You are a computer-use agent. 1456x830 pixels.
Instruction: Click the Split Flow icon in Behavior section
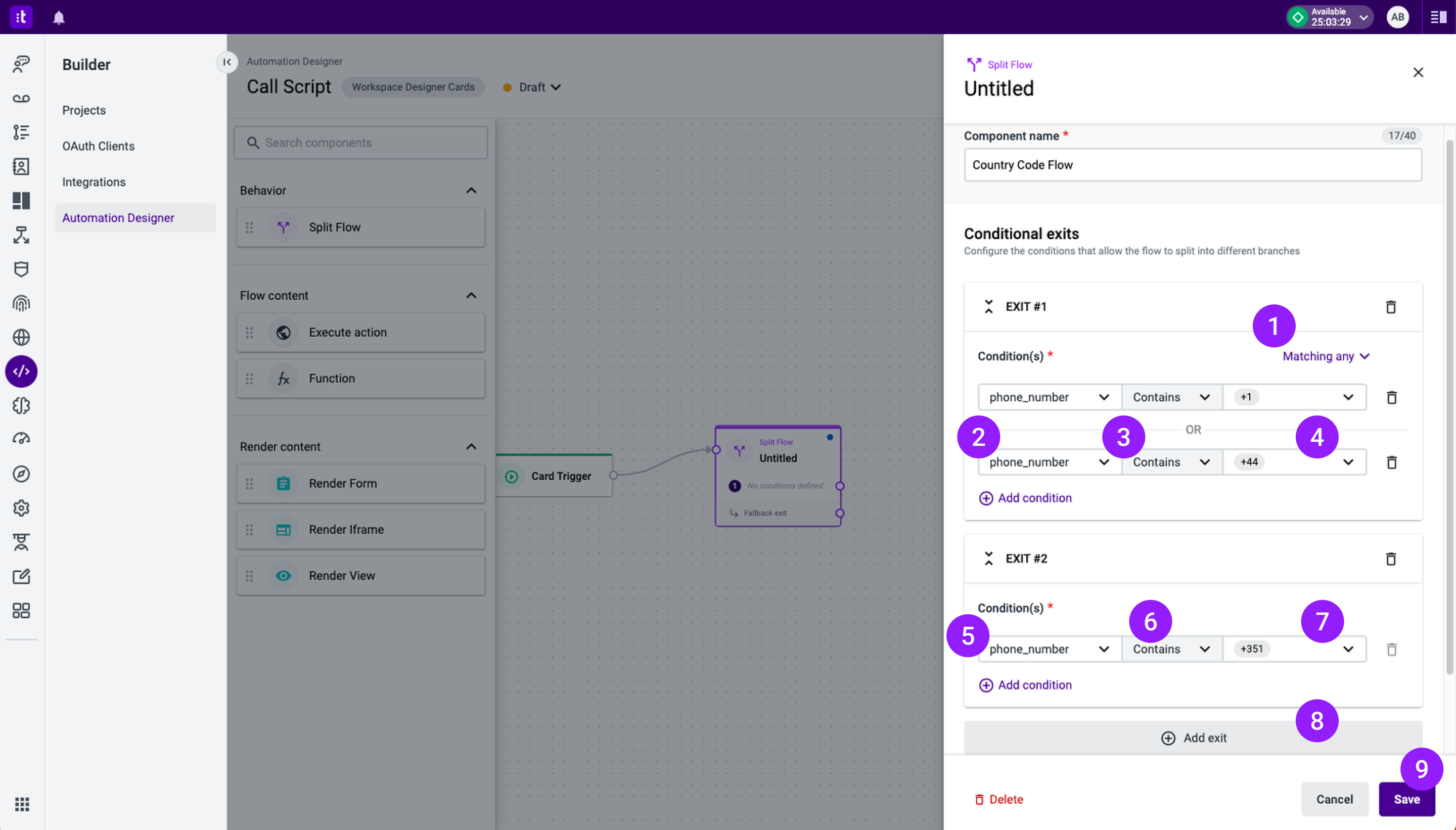(283, 227)
